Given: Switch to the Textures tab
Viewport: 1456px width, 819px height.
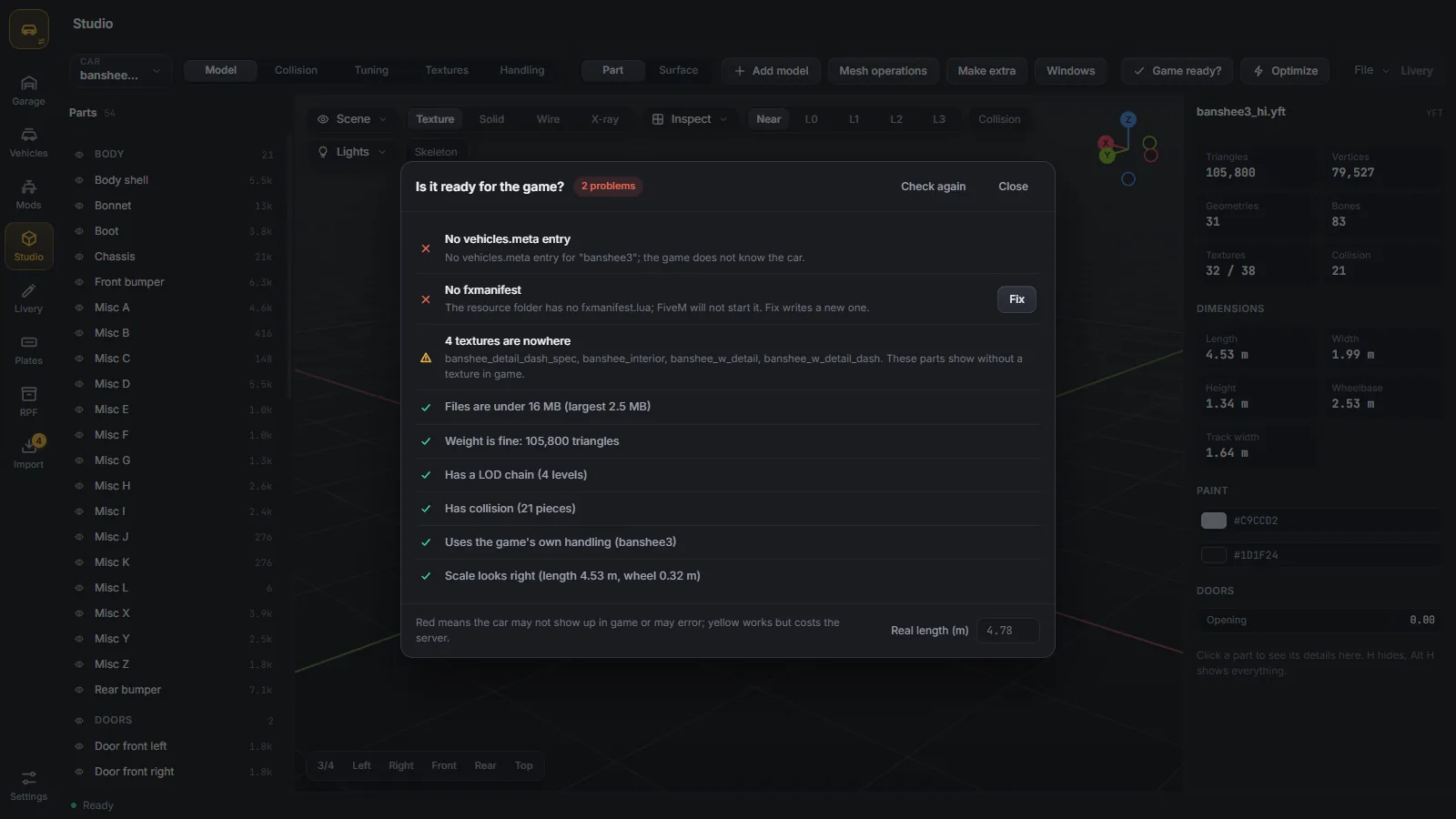Looking at the screenshot, I should 447,70.
